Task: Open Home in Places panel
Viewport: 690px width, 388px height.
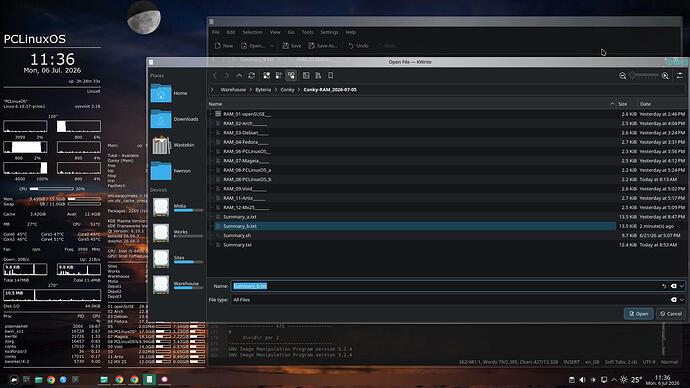Action: pyautogui.click(x=176, y=93)
